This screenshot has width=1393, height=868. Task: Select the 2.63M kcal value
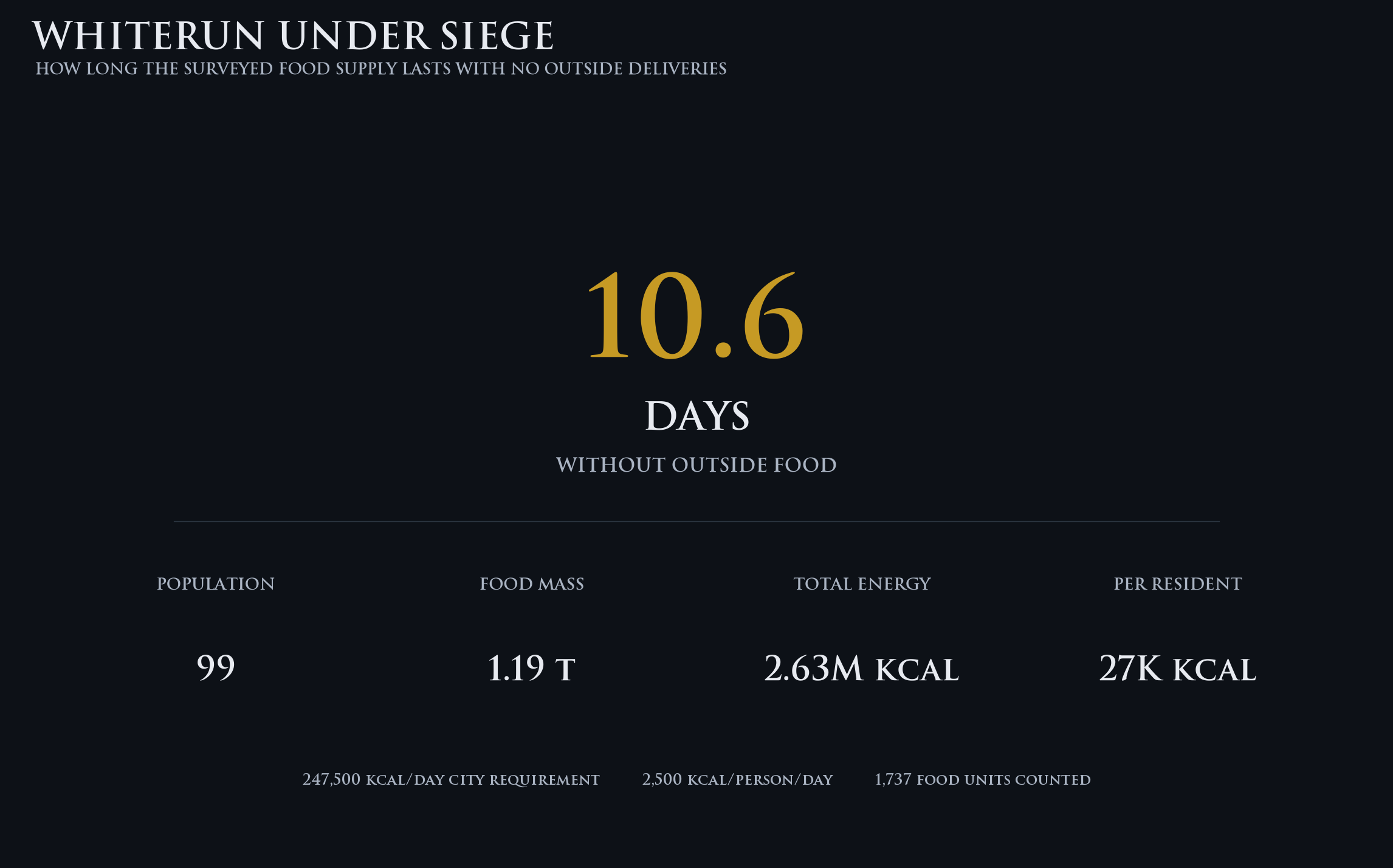tap(862, 668)
